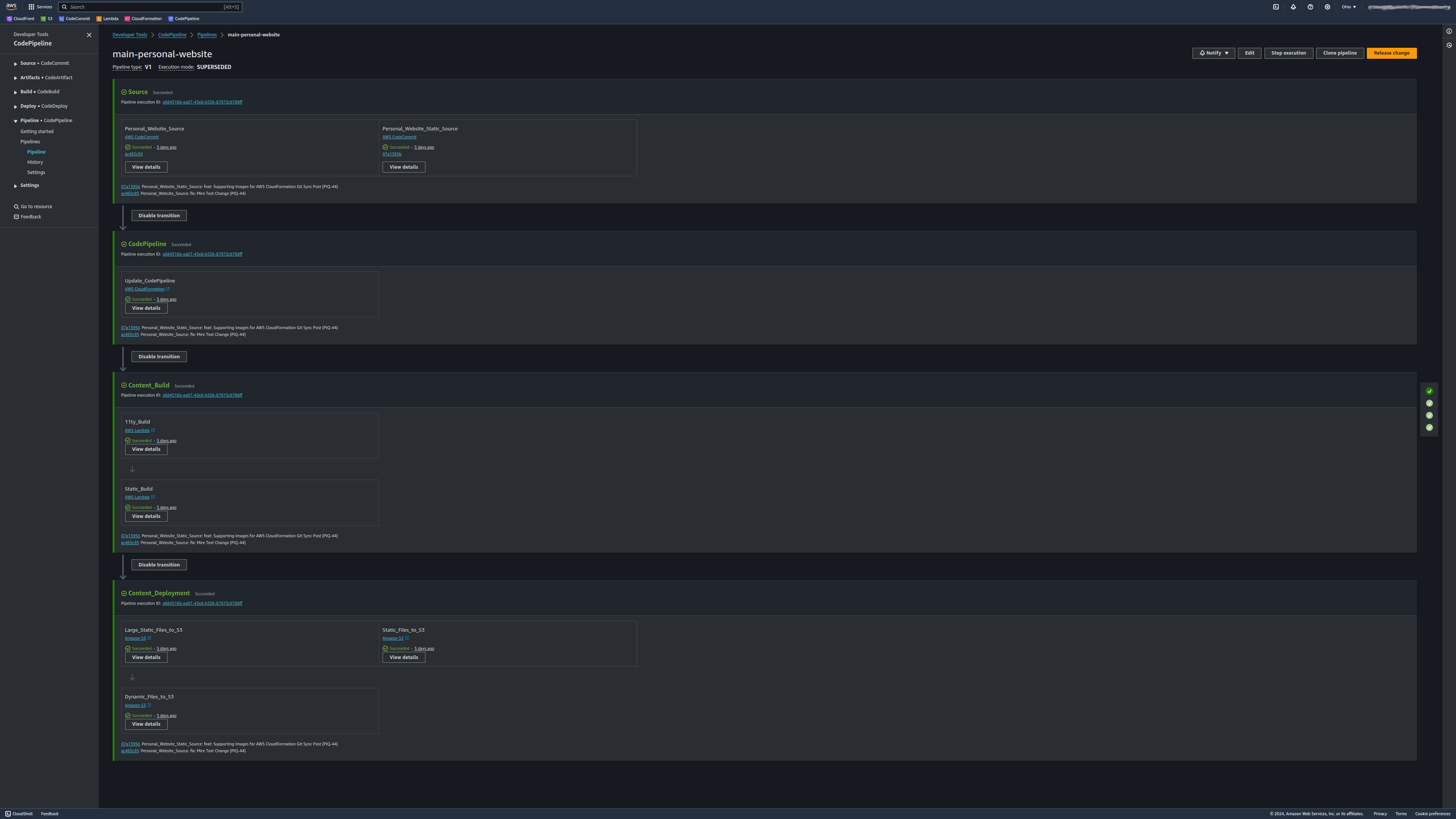This screenshot has width=1456, height=819.
Task: Click the Clone pipeline button
Action: tap(1340, 53)
